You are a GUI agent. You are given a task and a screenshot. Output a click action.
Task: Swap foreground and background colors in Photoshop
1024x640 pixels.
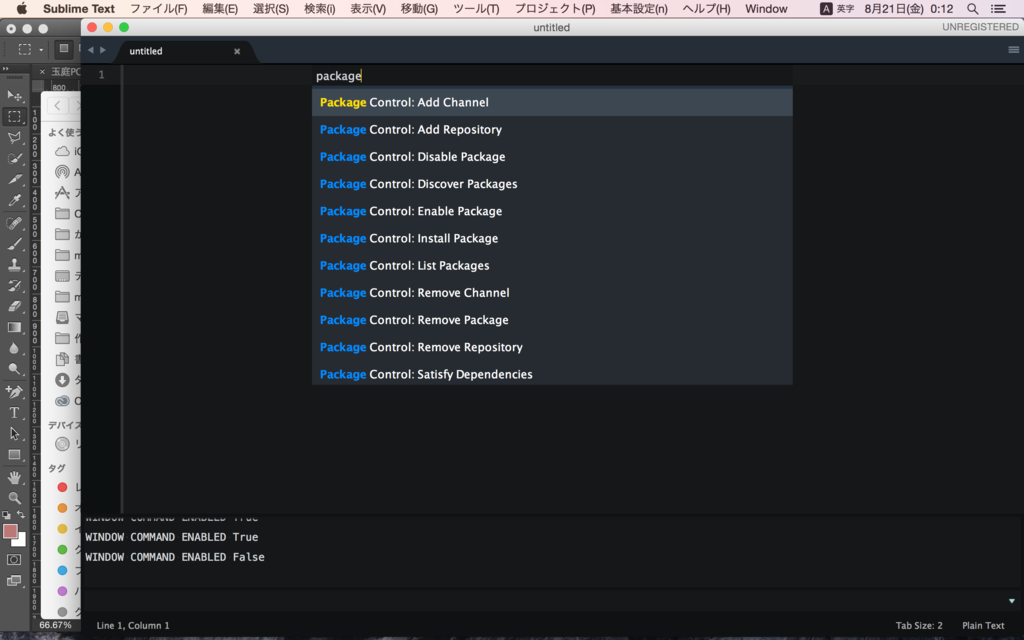pos(21,515)
